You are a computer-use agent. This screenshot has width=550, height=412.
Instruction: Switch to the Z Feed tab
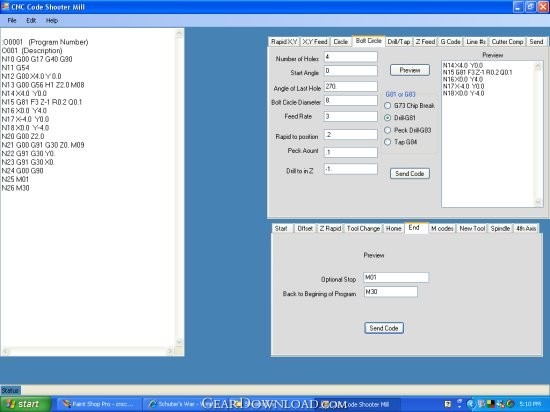tap(425, 42)
